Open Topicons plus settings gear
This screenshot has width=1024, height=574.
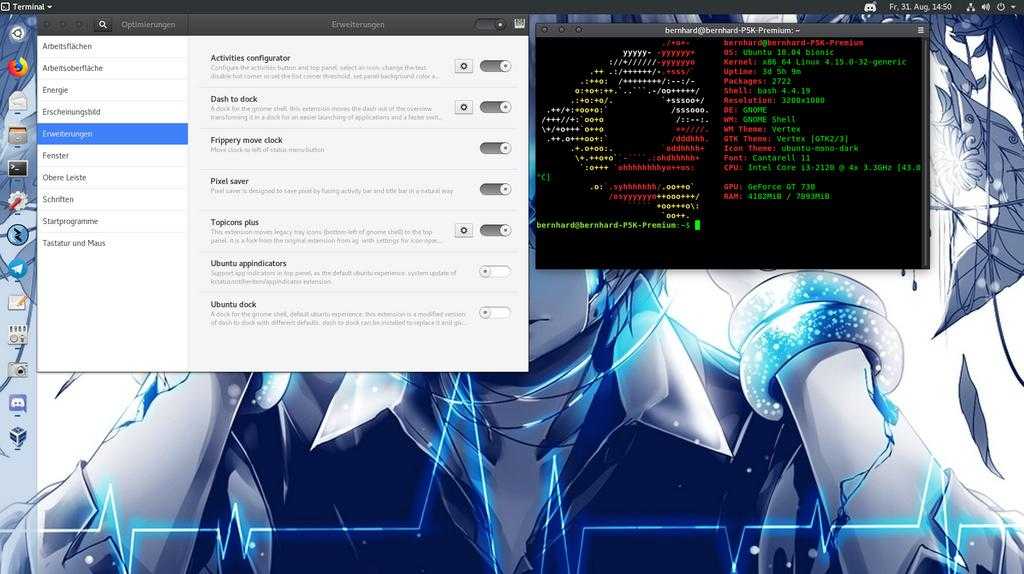463,230
